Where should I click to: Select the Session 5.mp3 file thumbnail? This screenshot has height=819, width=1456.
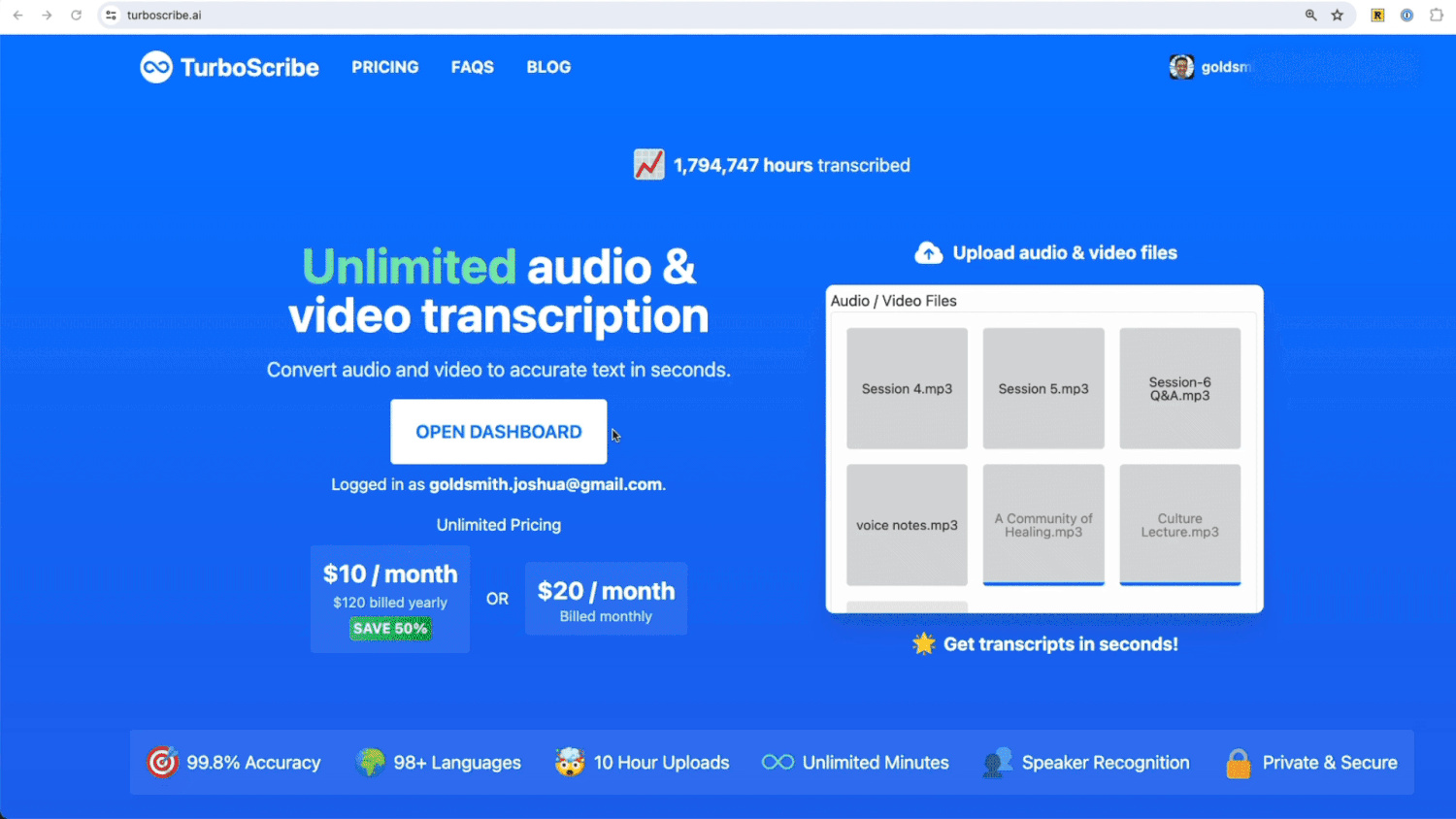coord(1042,387)
